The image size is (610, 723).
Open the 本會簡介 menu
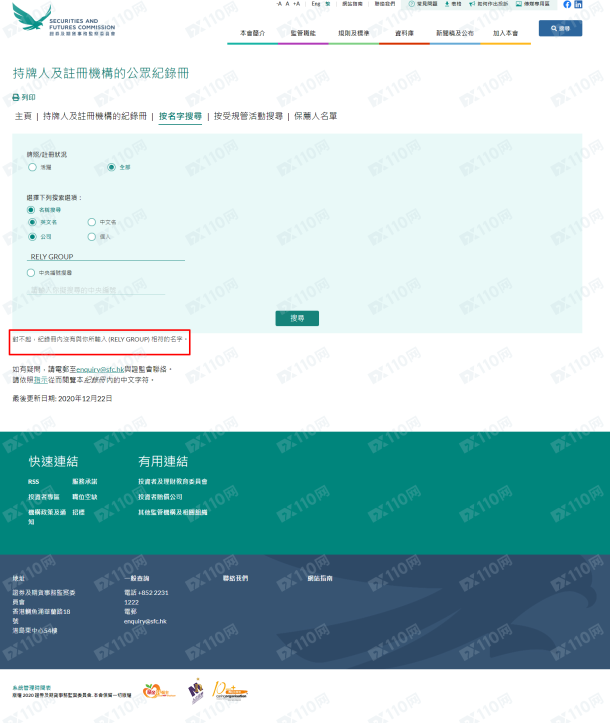(253, 33)
